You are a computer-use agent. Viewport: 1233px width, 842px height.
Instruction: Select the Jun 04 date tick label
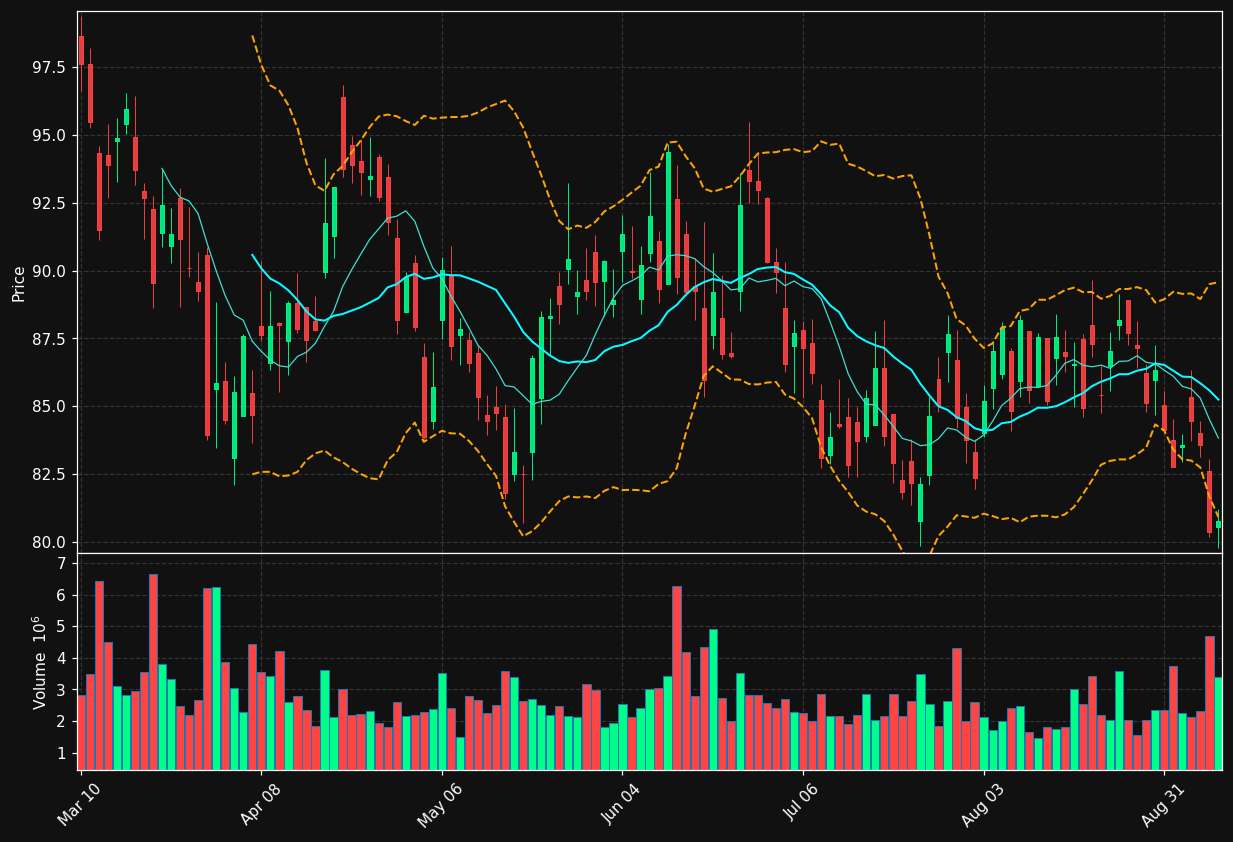tap(620, 804)
